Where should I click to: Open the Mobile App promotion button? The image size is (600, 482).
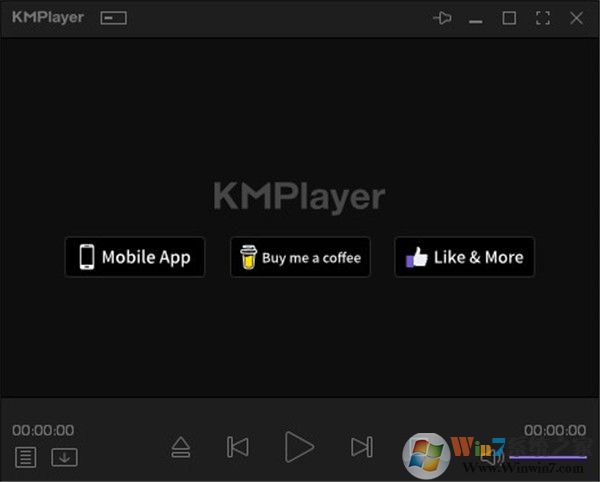tap(135, 257)
